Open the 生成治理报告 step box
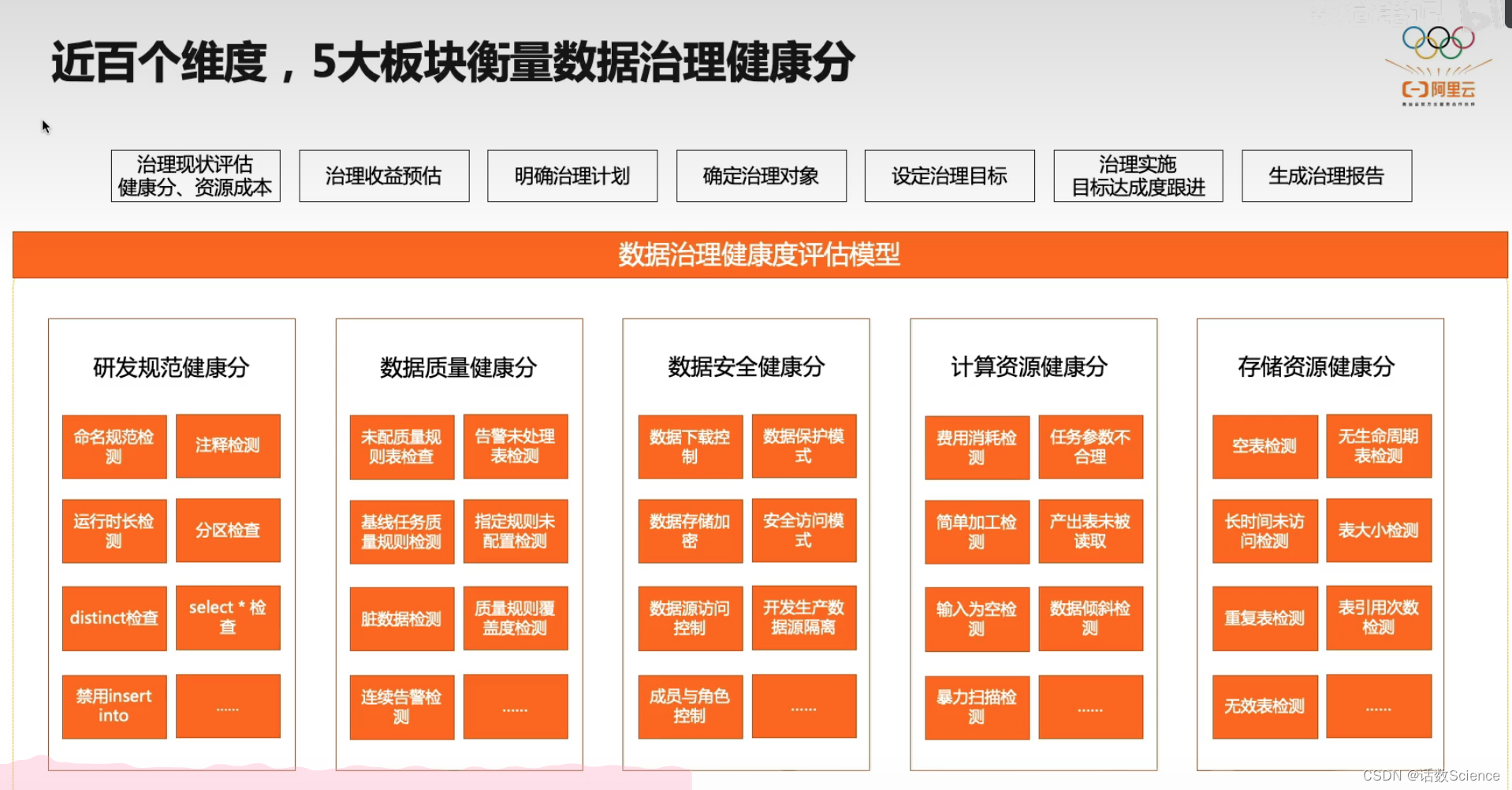1512x790 pixels. coord(1327,176)
